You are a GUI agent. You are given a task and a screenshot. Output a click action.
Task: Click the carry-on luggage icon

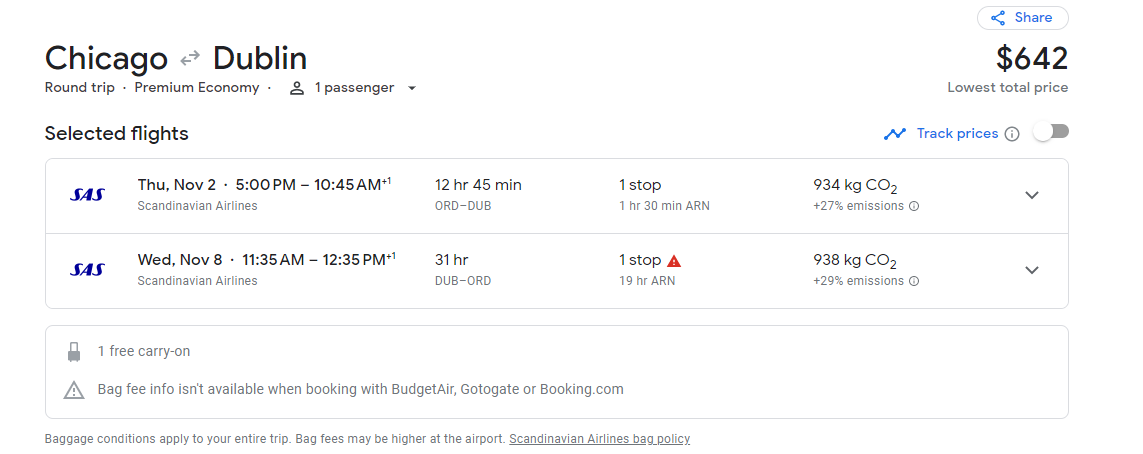click(74, 352)
